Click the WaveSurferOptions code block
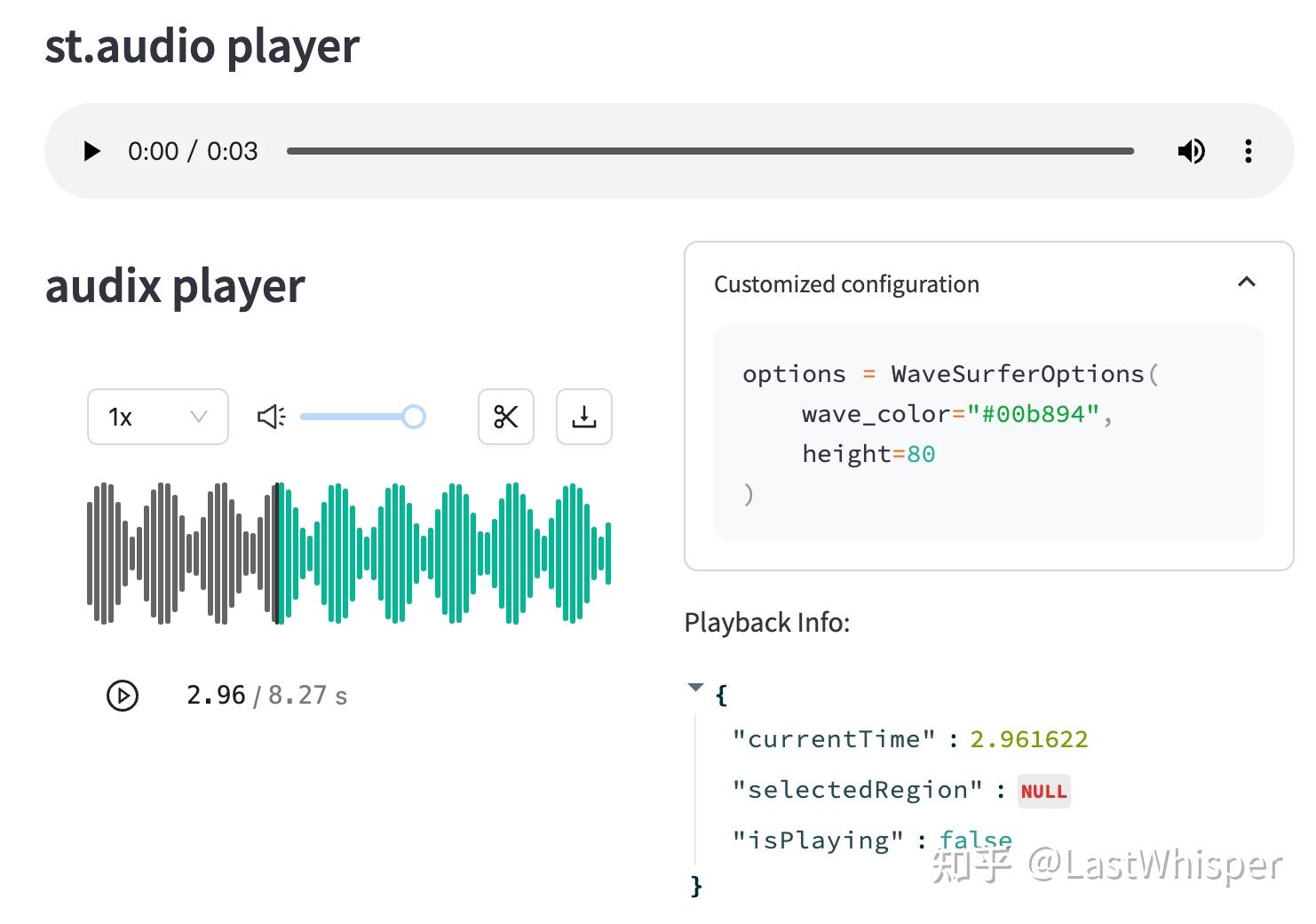Viewport: 1316px width, 924px height. pos(988,434)
